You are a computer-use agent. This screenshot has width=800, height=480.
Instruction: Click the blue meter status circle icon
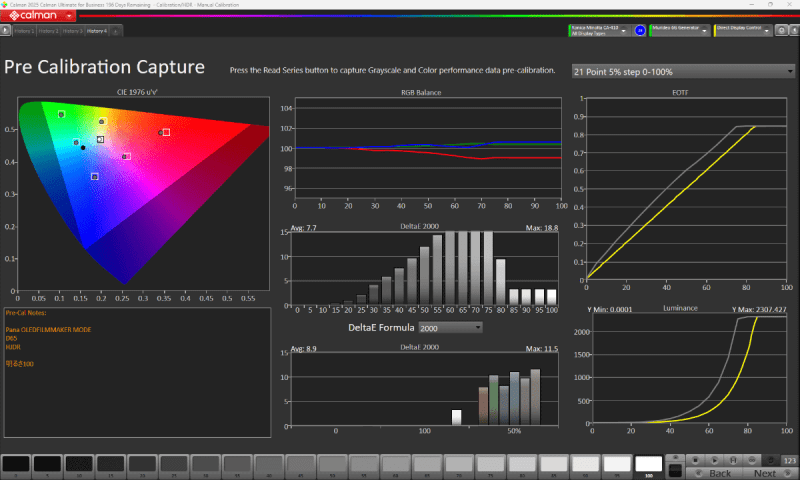pos(640,31)
